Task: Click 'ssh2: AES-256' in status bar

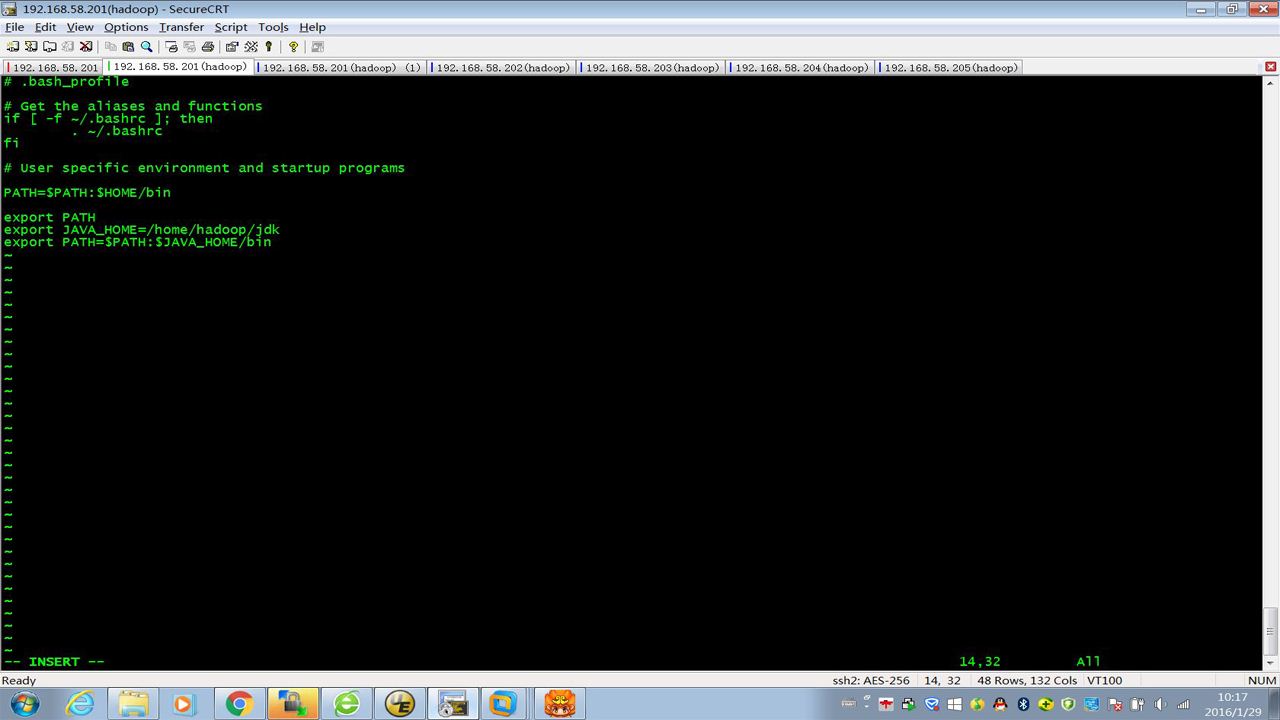Action: pos(871,681)
